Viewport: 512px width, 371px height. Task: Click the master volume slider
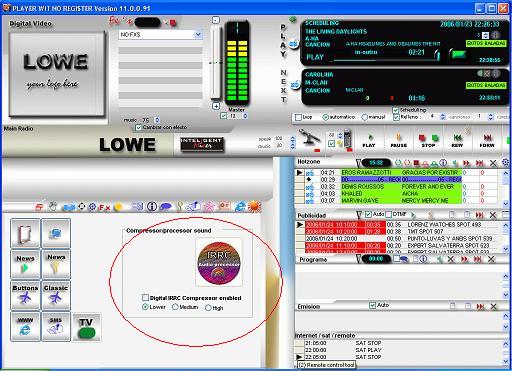click(x=216, y=62)
